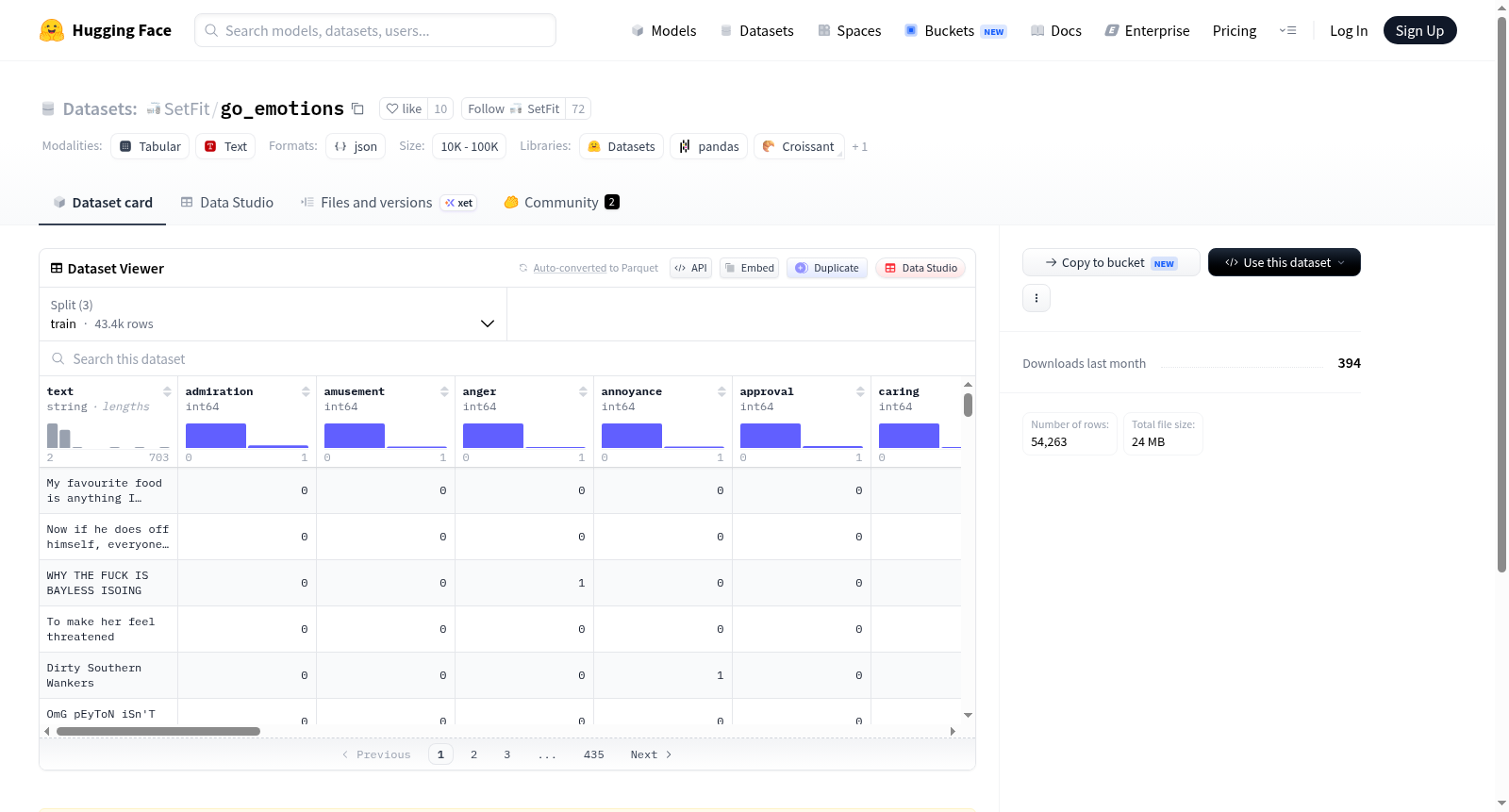Screen dimensions: 1509x812
Task: Jump to page 2 of results
Action: (473, 754)
